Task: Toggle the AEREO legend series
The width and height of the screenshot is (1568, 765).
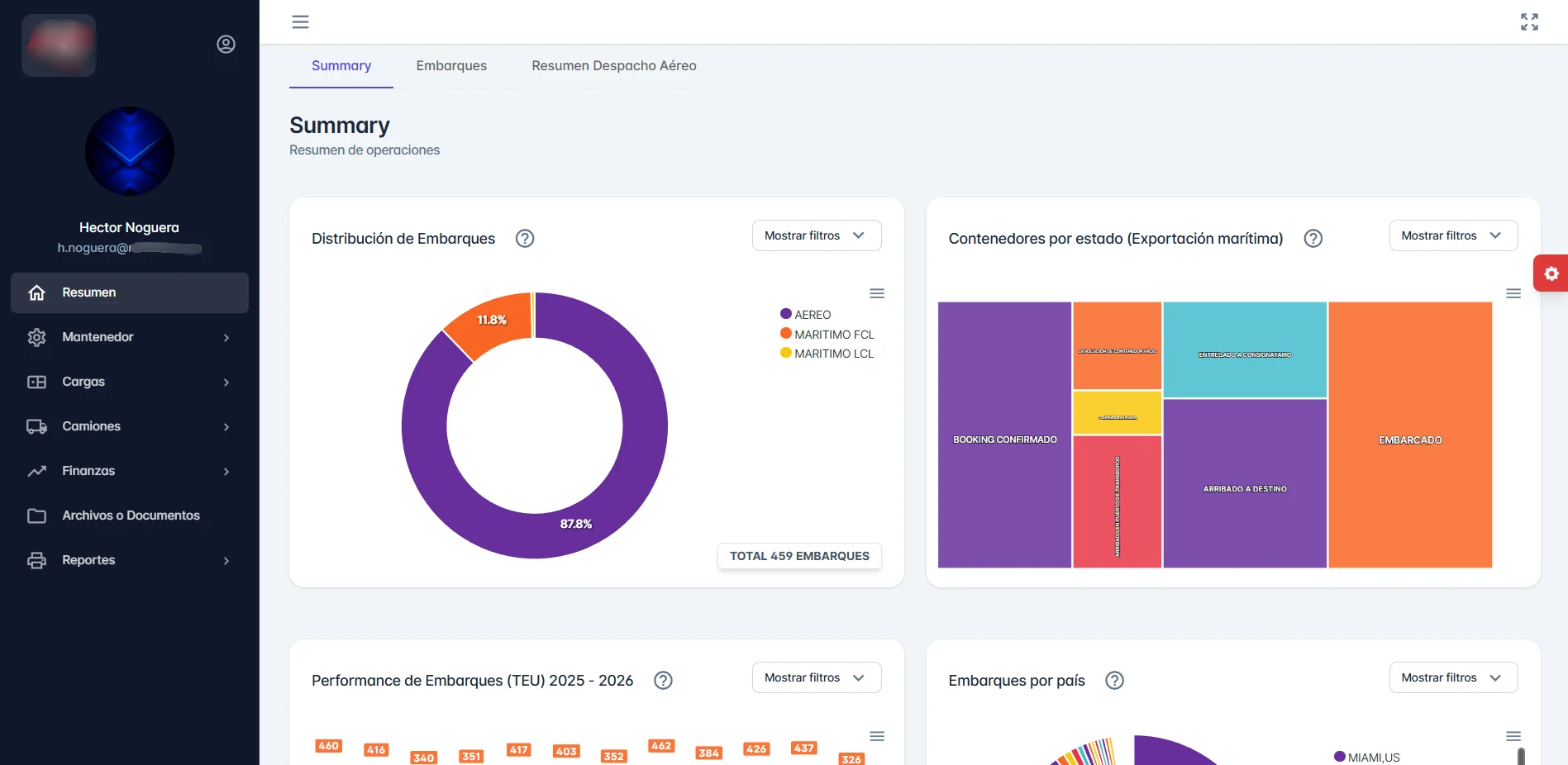Action: (806, 315)
